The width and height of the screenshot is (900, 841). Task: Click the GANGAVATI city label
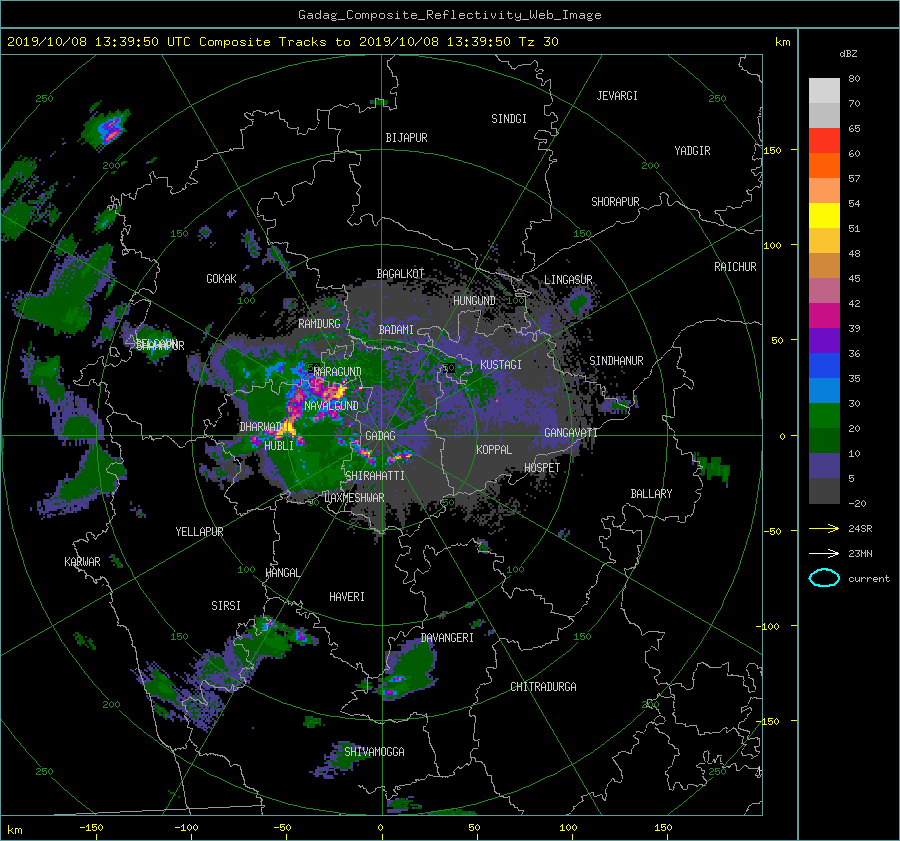pyautogui.click(x=571, y=433)
